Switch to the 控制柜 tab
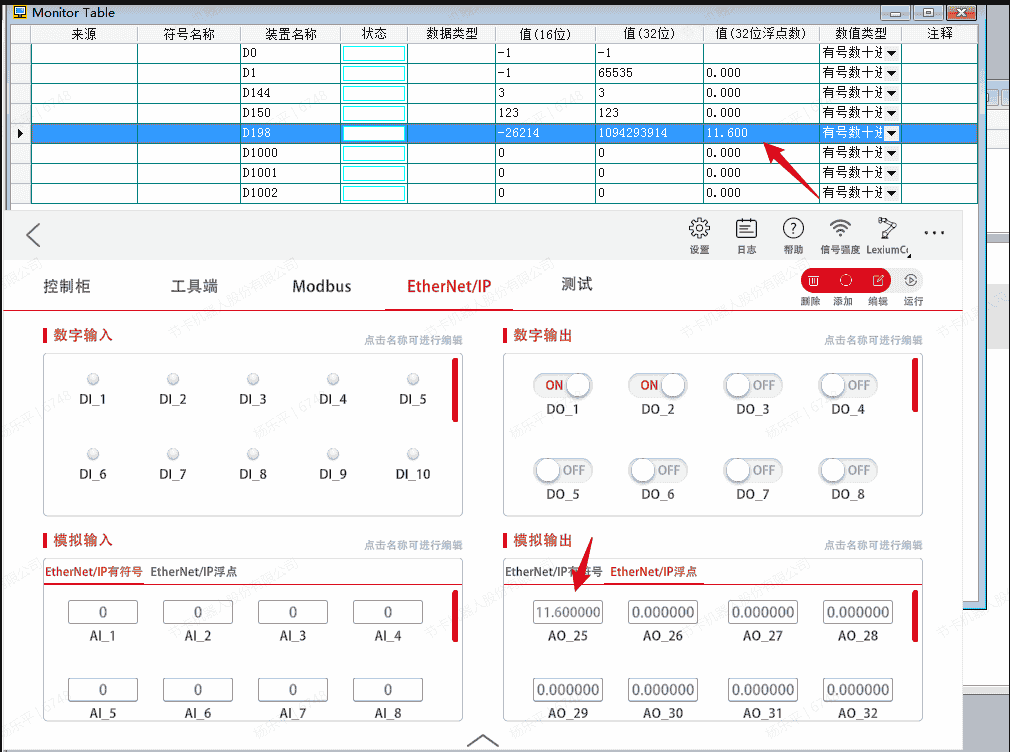 click(x=67, y=286)
